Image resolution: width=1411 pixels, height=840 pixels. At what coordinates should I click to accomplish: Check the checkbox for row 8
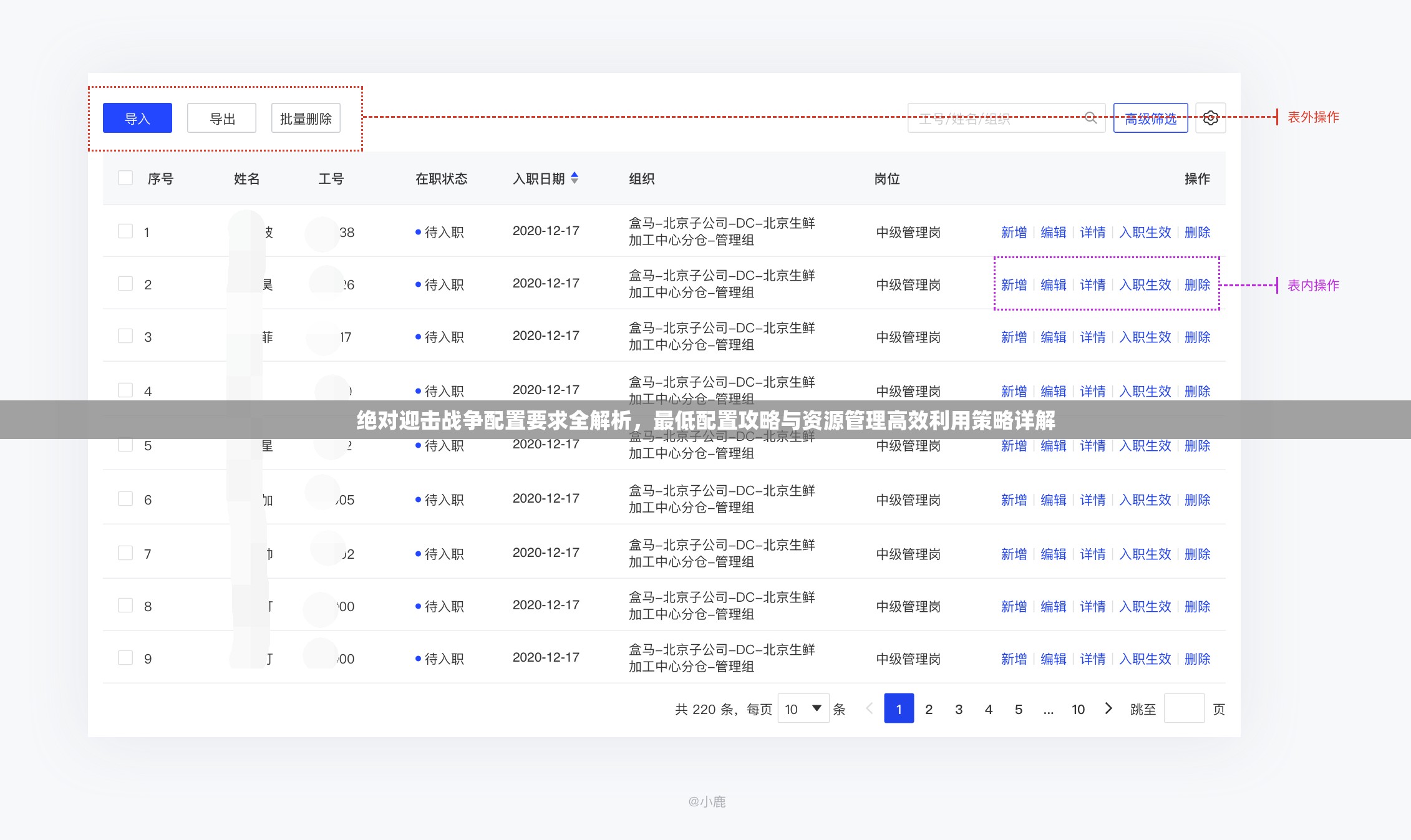pos(125,606)
